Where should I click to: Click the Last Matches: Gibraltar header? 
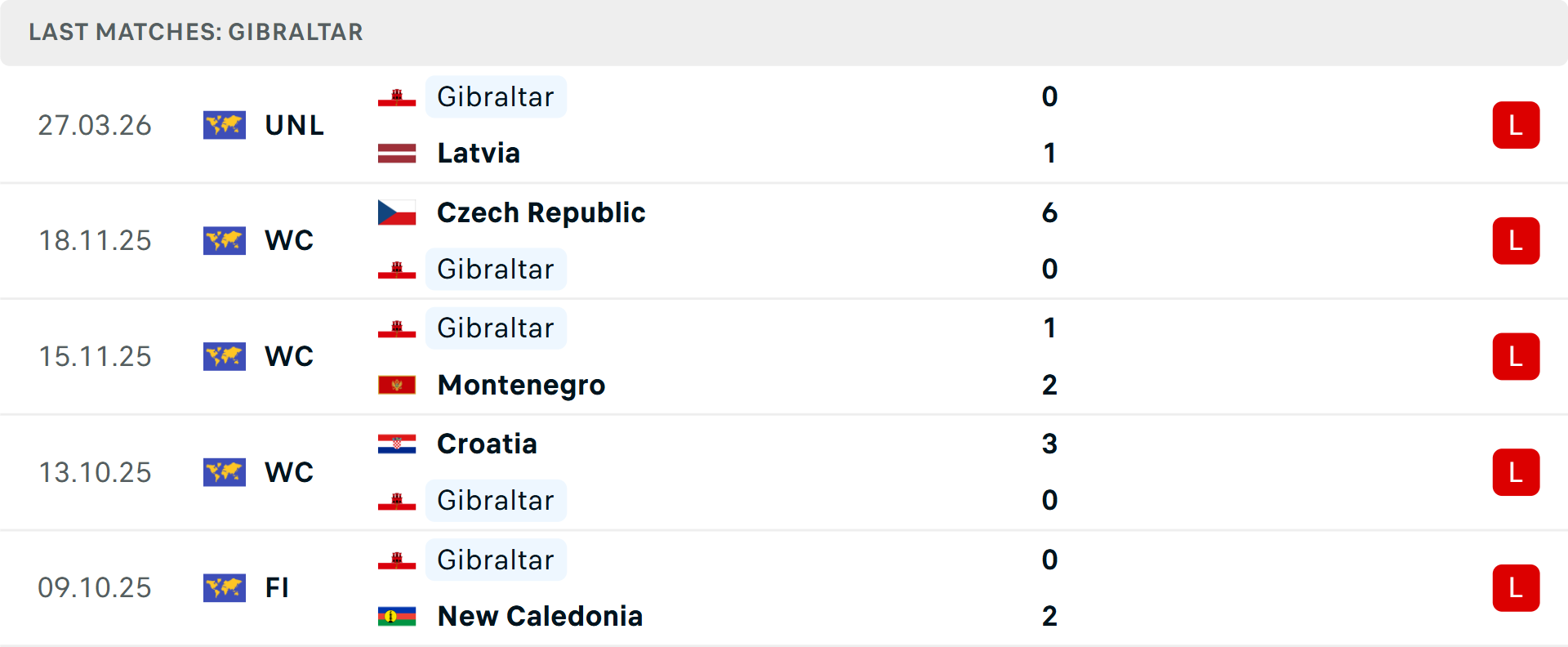pos(196,32)
